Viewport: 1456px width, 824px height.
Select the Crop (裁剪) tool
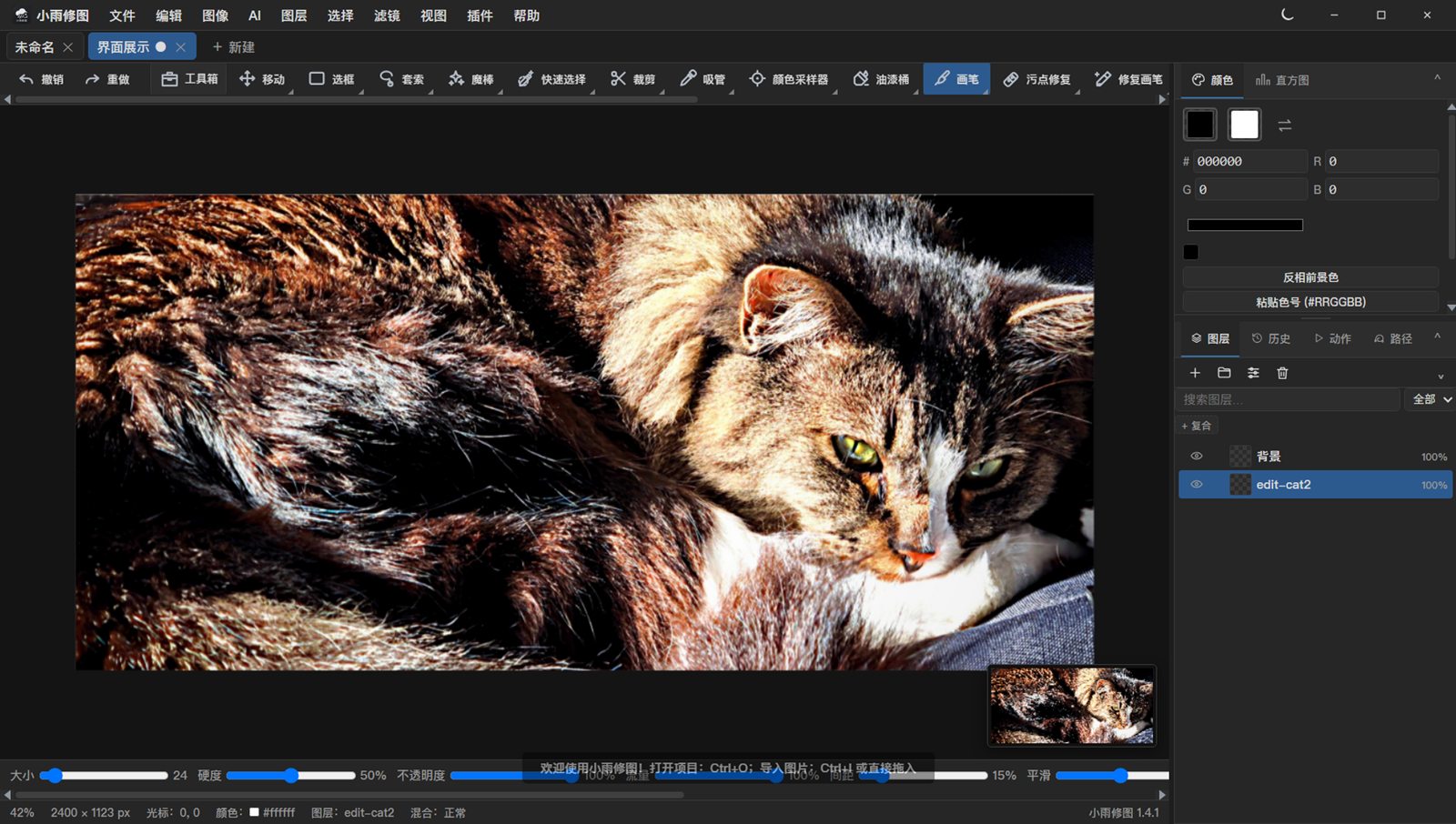pyautogui.click(x=632, y=79)
